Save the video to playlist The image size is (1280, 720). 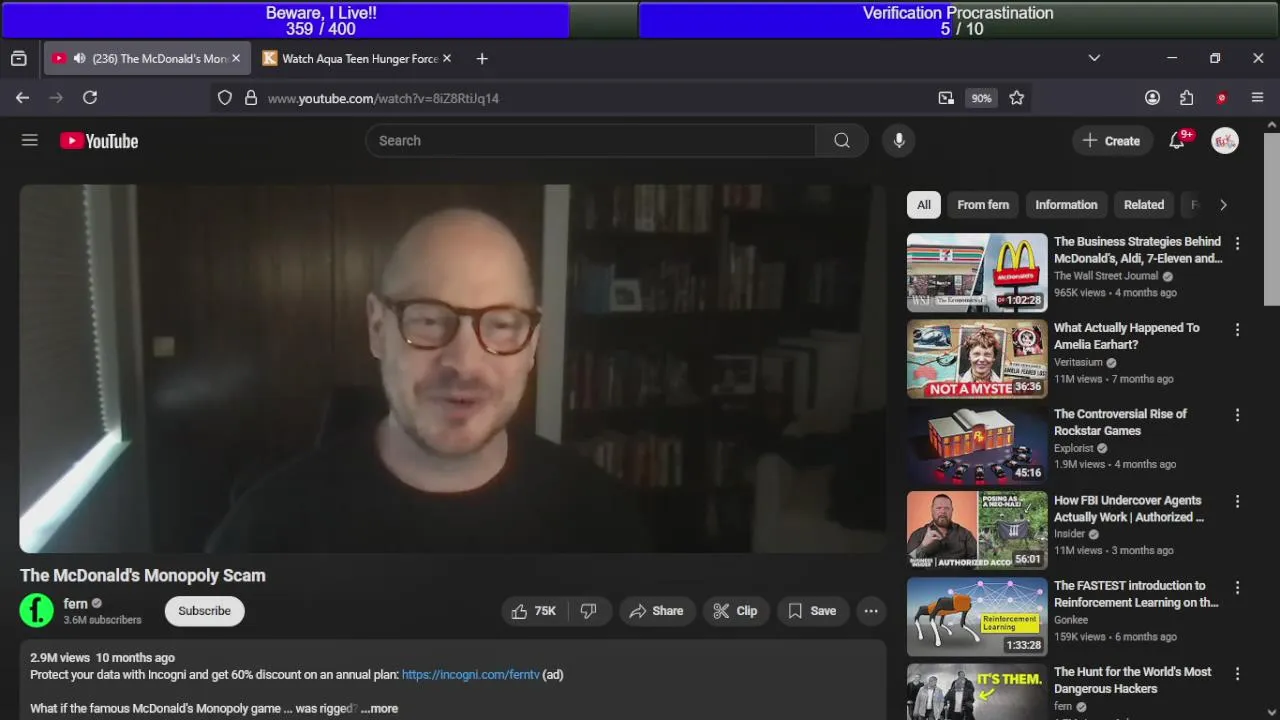(812, 611)
